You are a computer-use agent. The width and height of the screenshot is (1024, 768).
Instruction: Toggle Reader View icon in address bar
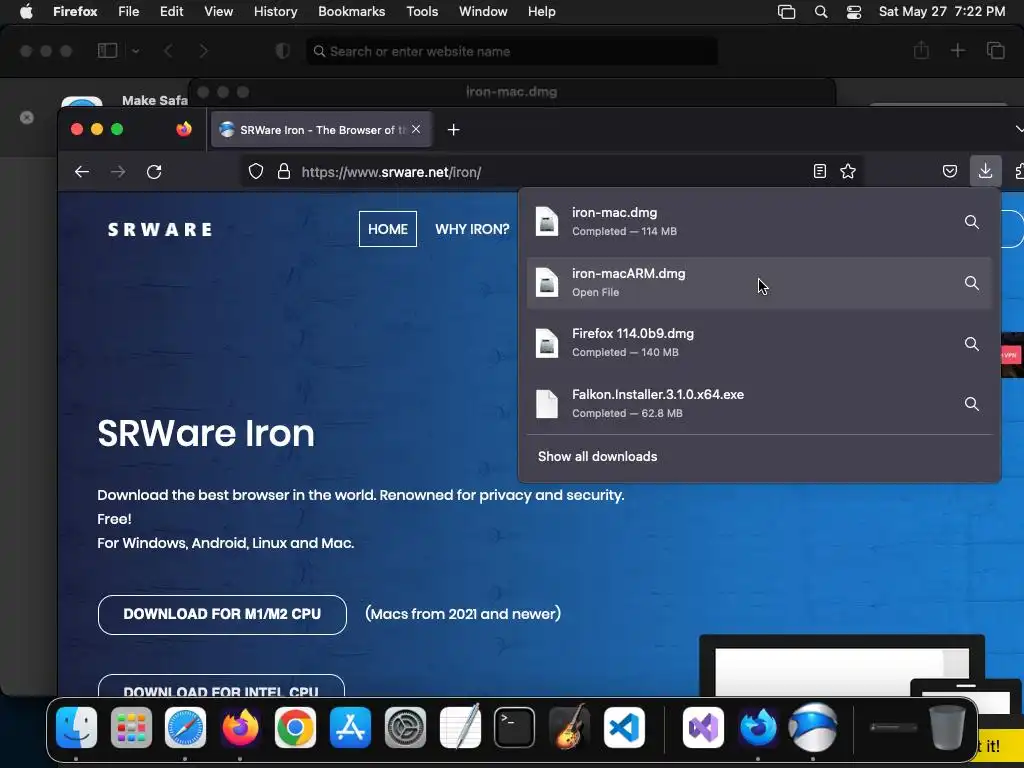(x=820, y=171)
